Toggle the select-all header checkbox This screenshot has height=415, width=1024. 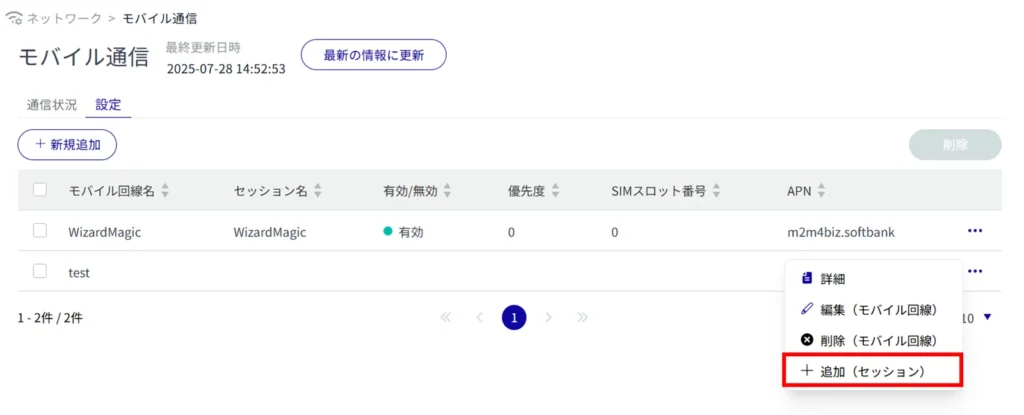point(41,190)
